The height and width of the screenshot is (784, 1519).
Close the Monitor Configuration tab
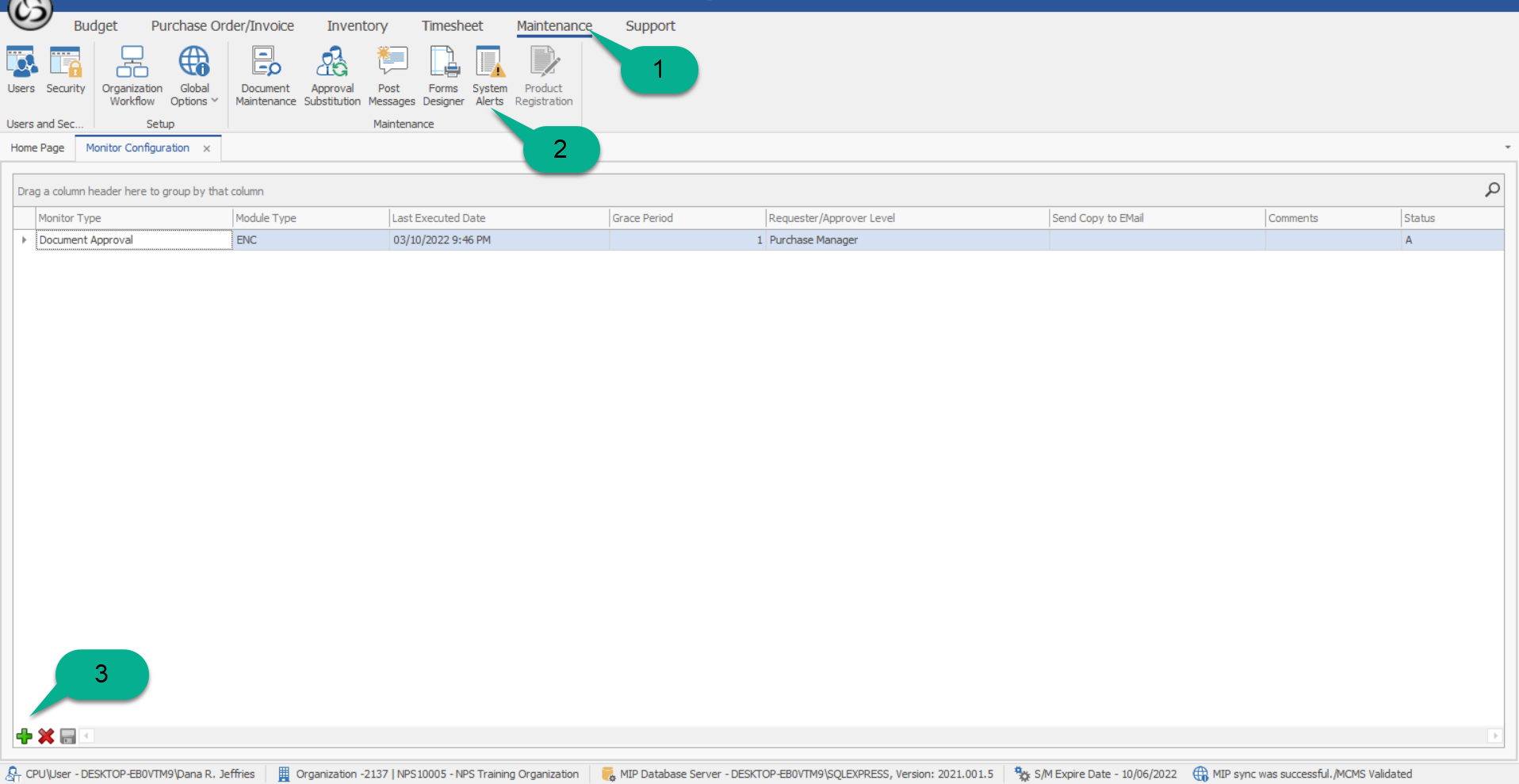click(x=207, y=149)
